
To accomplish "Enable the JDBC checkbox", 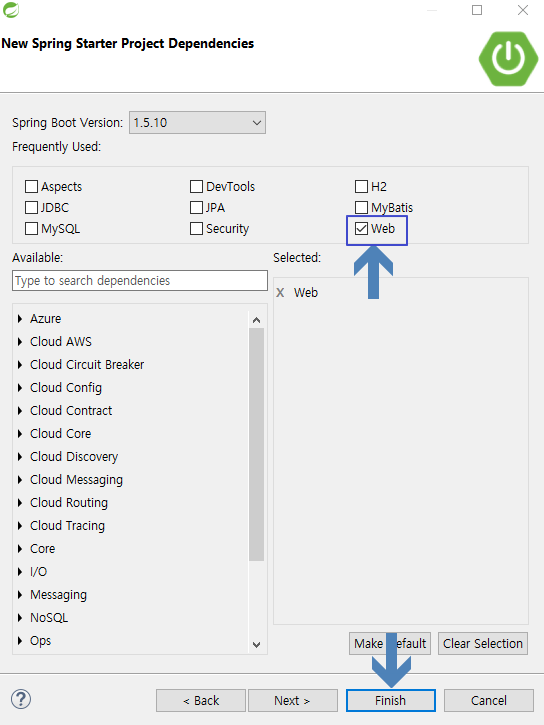I will pyautogui.click(x=31, y=208).
